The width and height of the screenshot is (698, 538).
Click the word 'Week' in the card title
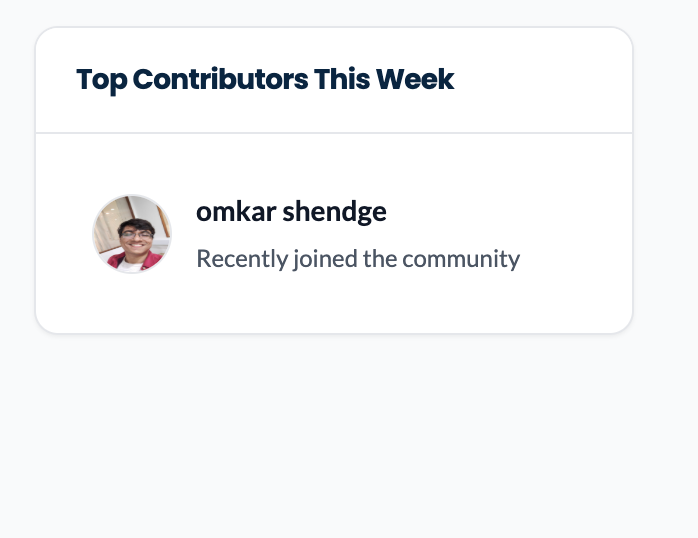pos(415,80)
